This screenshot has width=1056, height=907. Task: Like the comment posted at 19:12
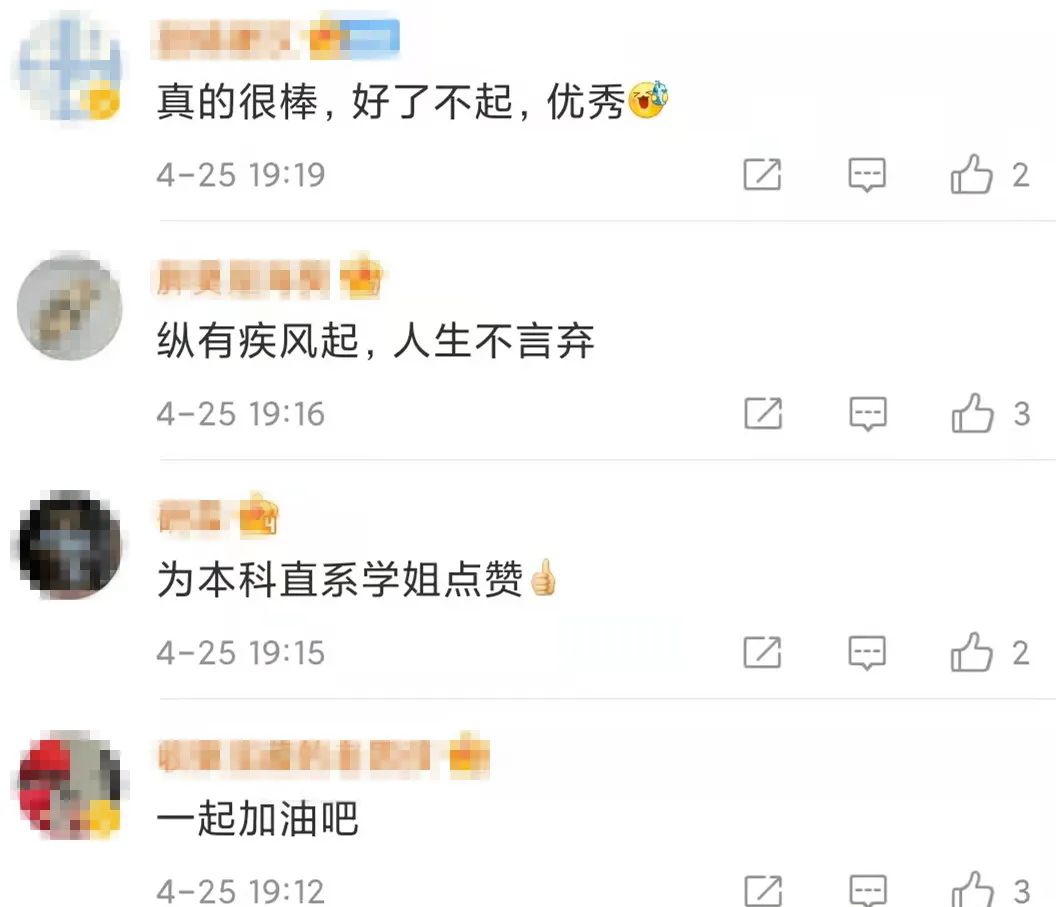click(x=972, y=889)
